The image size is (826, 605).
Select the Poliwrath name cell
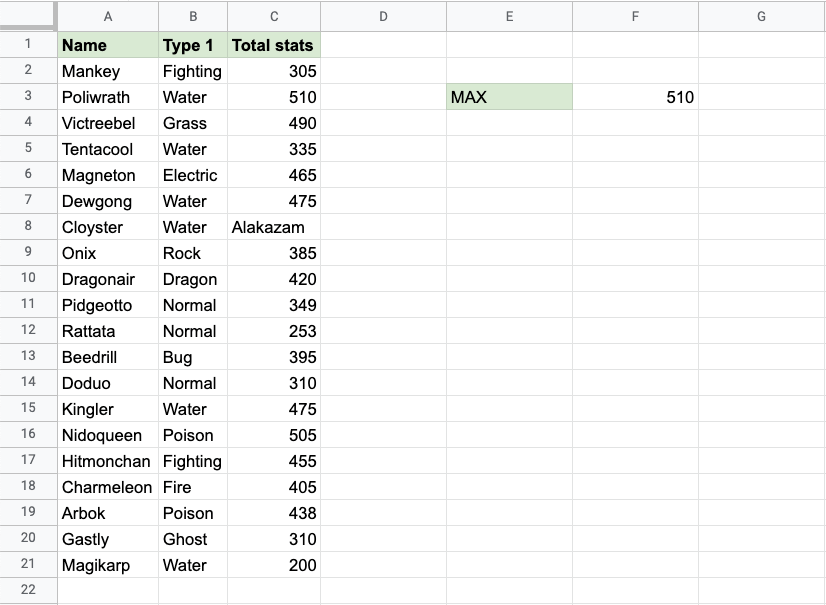(108, 97)
